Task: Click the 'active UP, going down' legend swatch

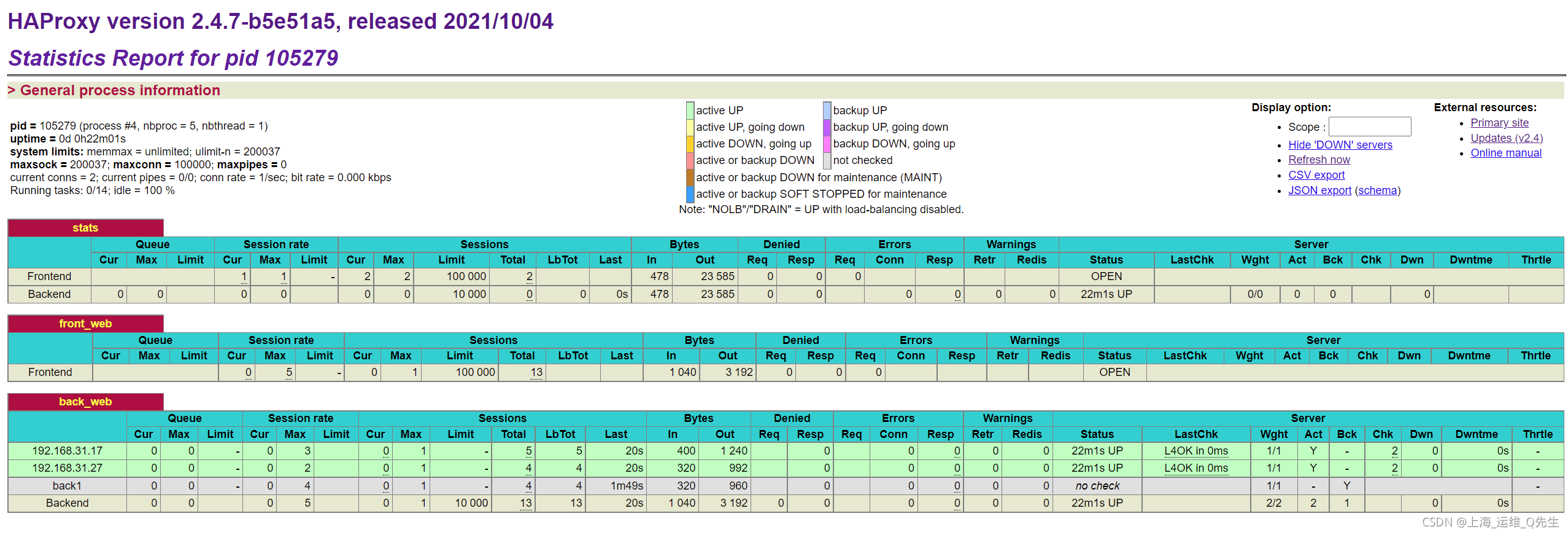Action: pos(690,127)
